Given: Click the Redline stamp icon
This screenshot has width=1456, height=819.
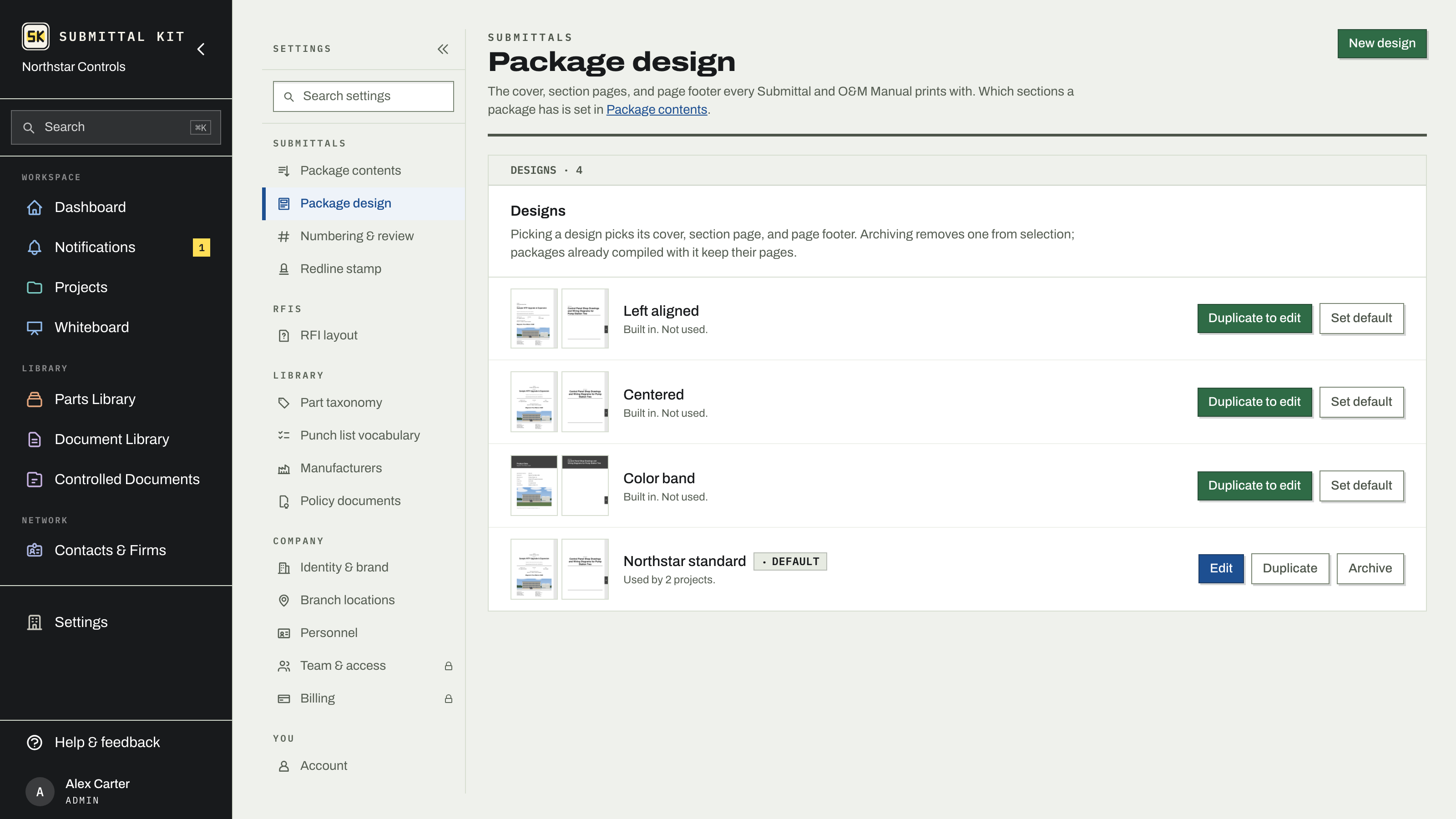Looking at the screenshot, I should [284, 269].
